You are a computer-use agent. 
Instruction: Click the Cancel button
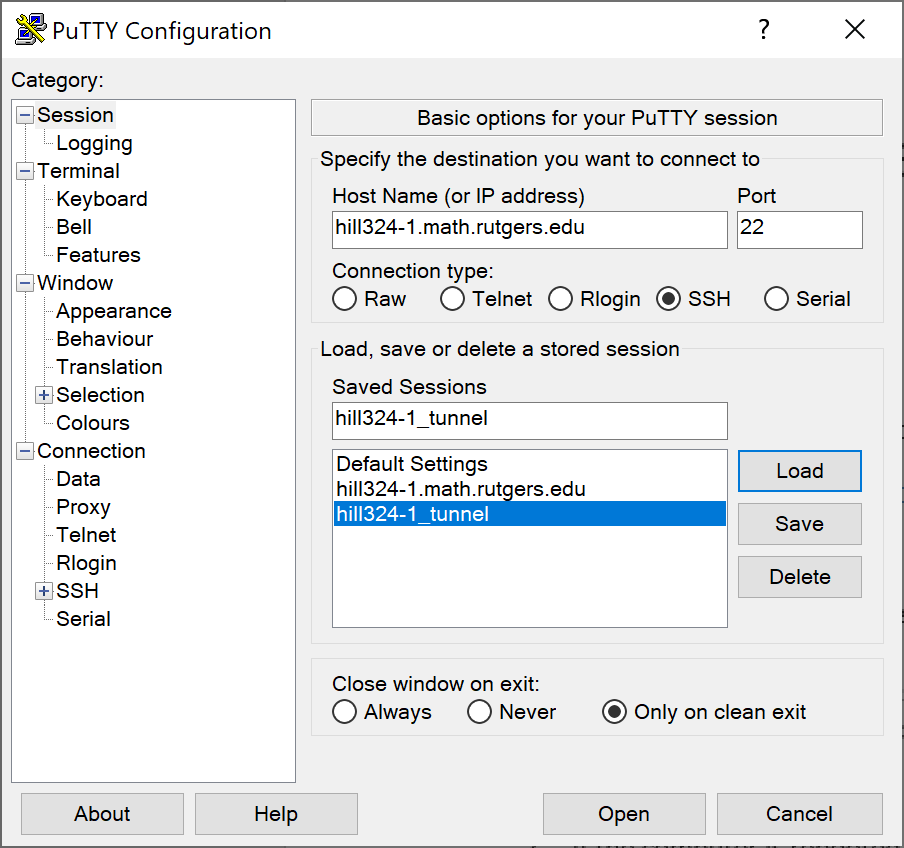pos(800,814)
